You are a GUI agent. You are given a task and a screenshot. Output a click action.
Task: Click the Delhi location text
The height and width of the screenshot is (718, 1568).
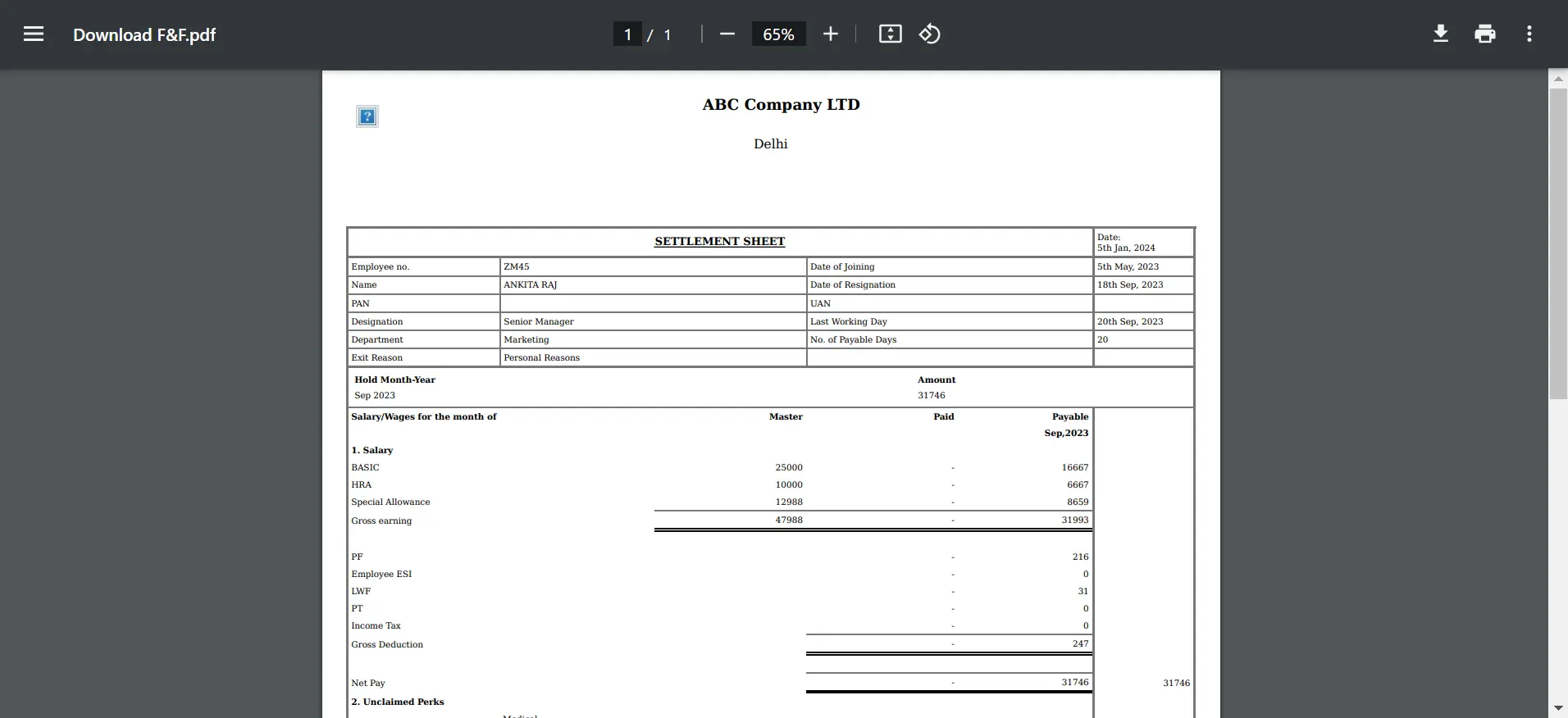point(771,143)
